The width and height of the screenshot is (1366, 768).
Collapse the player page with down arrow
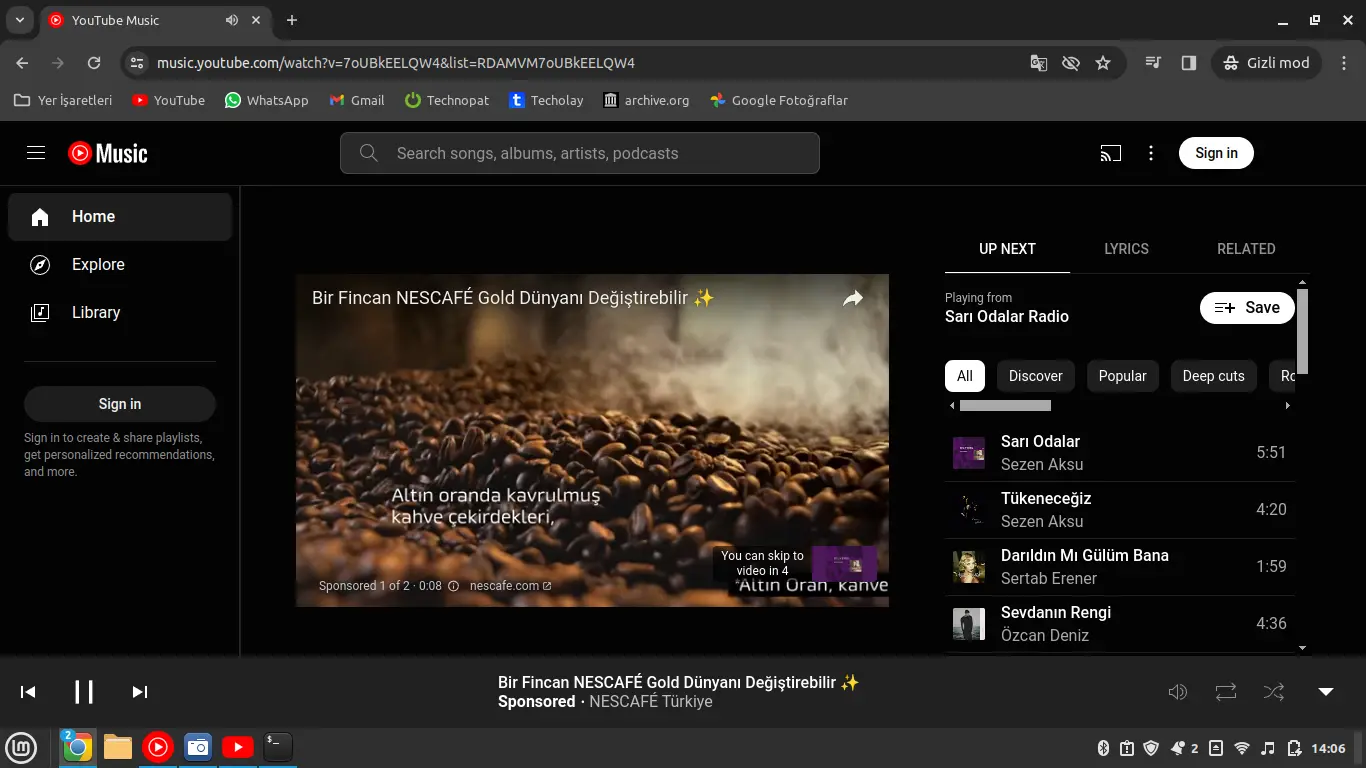click(x=1326, y=692)
